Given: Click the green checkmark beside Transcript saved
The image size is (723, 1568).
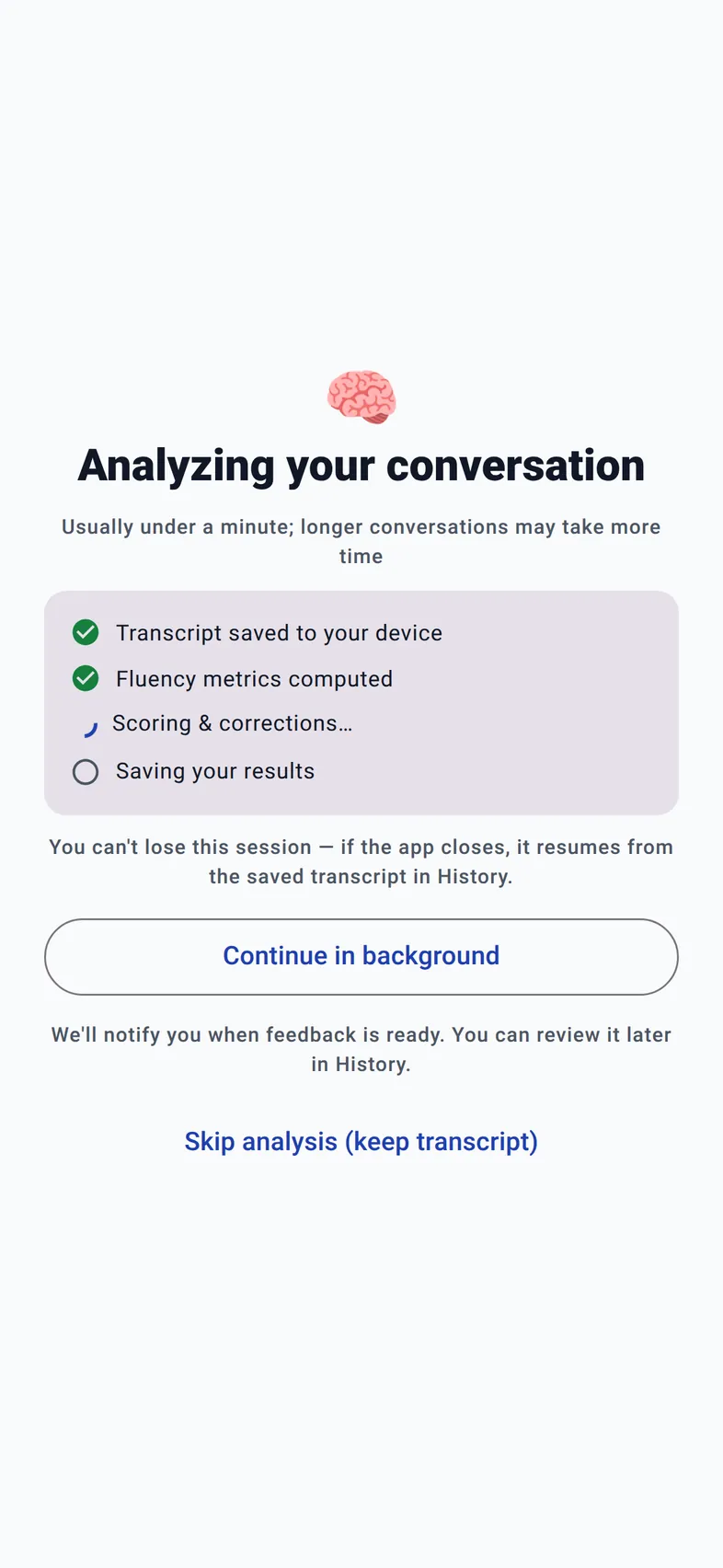Looking at the screenshot, I should pos(86,632).
